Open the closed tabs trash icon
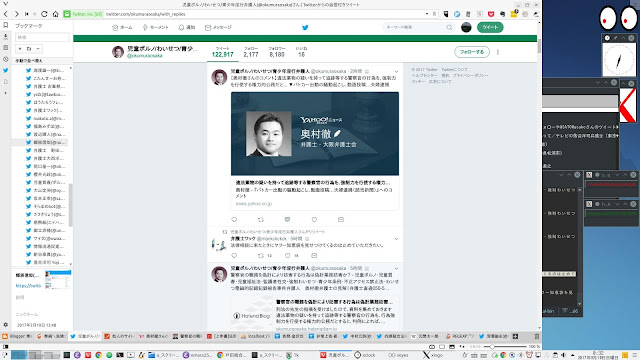 click(537, 336)
